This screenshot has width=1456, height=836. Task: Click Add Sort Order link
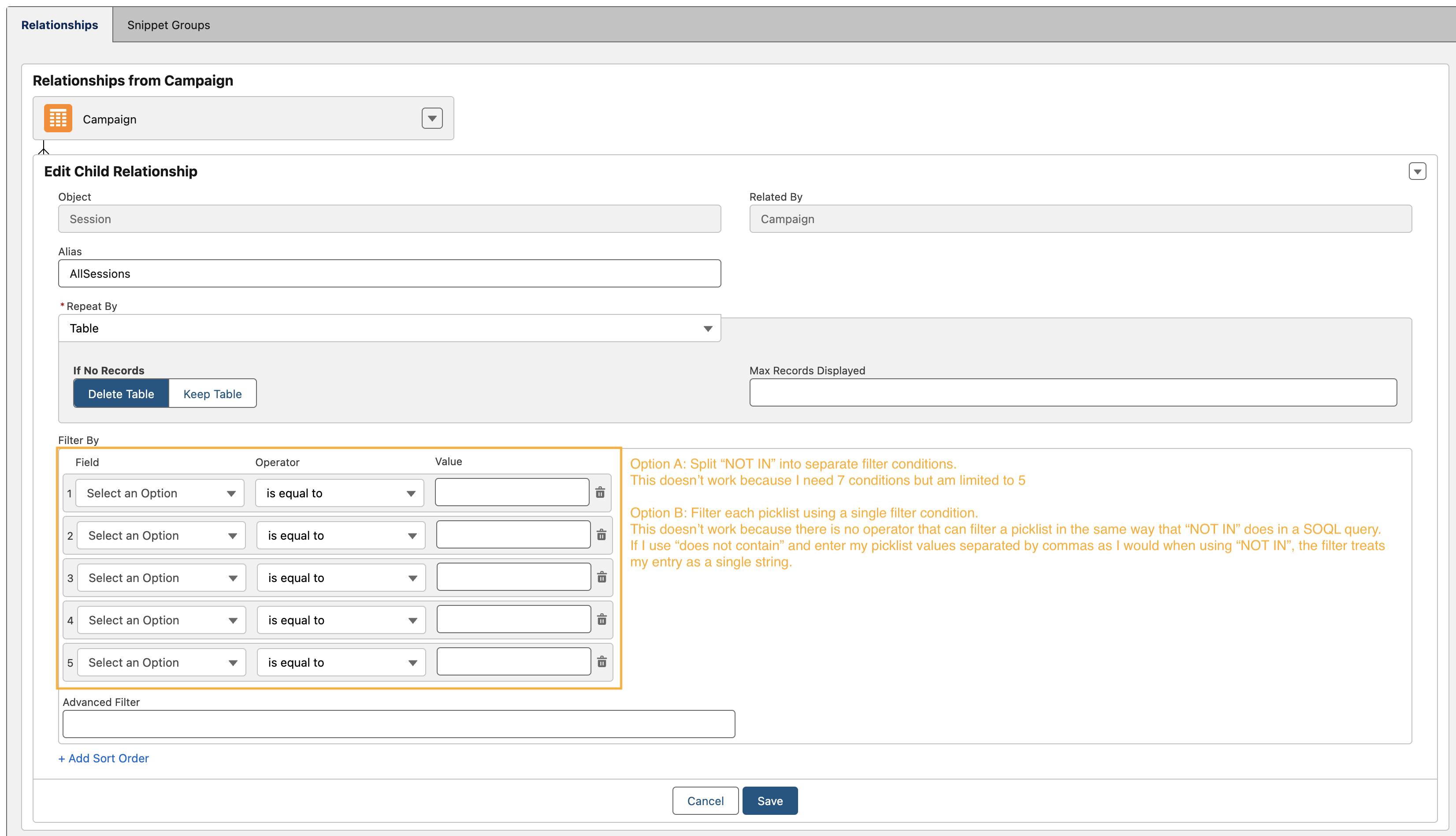pos(103,758)
